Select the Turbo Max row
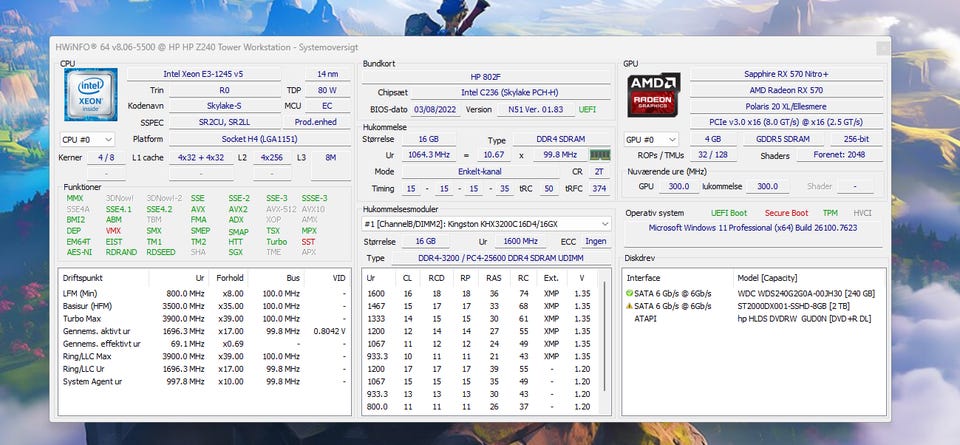960x445 pixels. coord(205,319)
